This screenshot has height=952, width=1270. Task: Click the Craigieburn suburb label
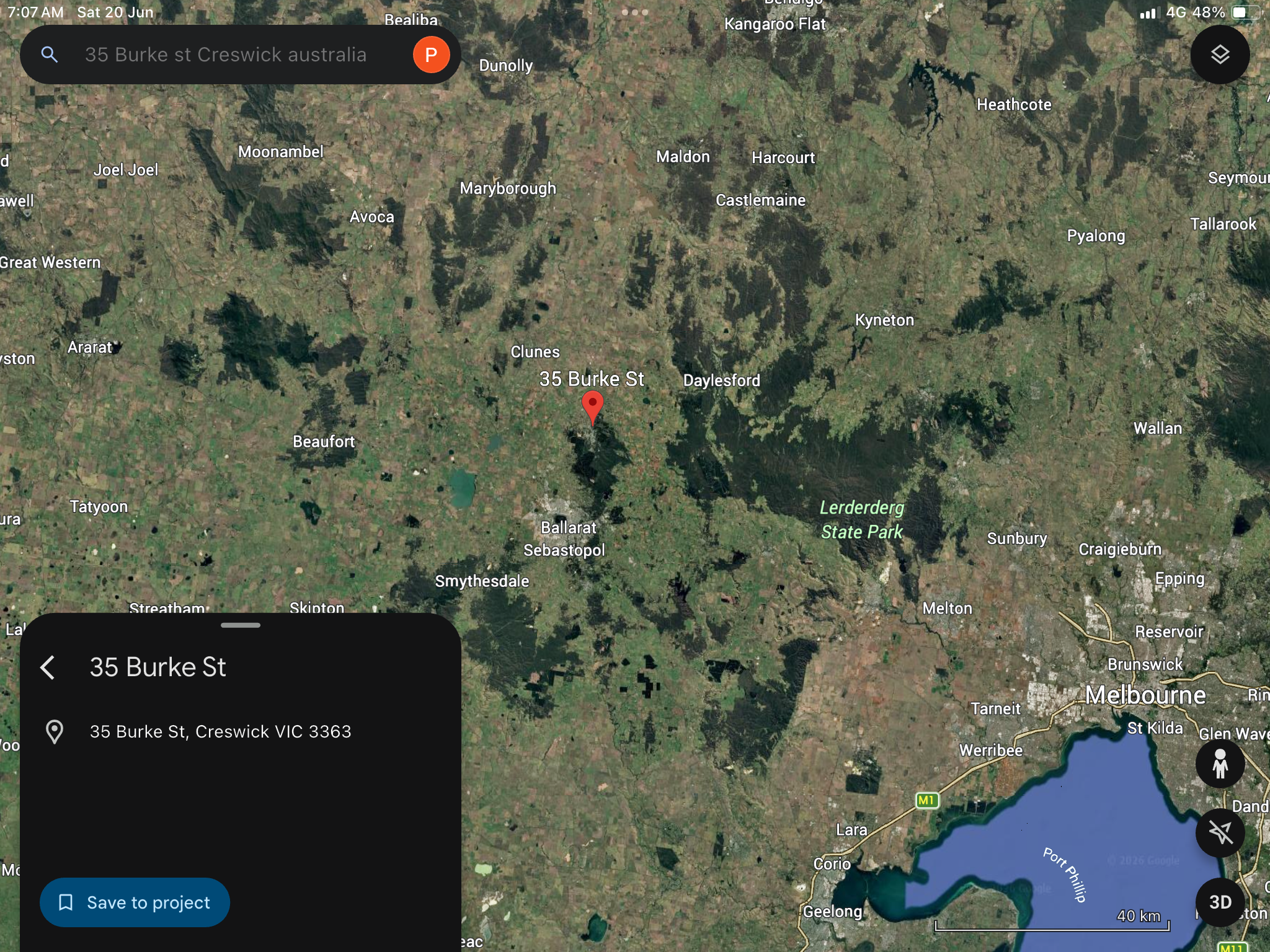(1120, 550)
